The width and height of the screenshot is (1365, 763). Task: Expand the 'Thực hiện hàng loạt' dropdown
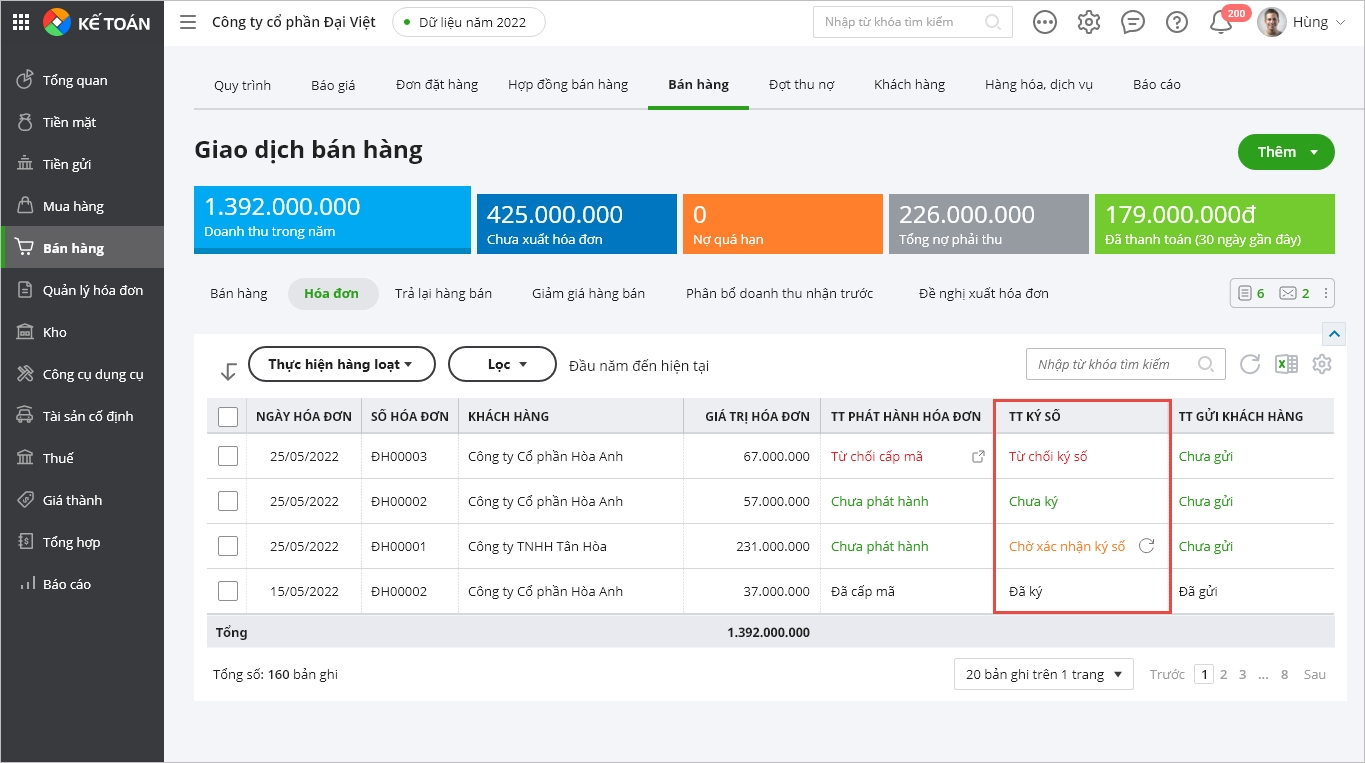[341, 365]
